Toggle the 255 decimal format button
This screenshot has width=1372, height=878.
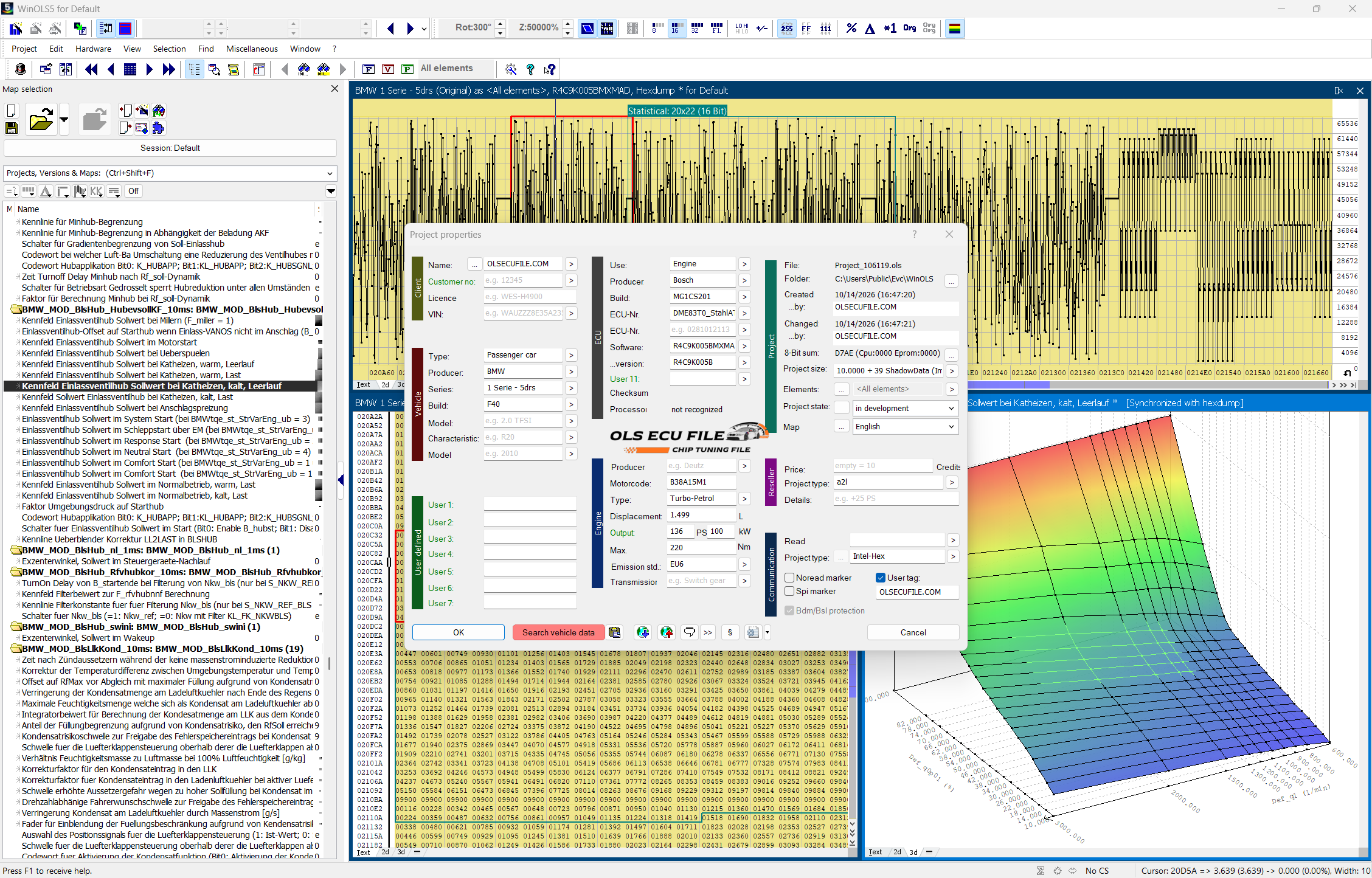point(787,28)
